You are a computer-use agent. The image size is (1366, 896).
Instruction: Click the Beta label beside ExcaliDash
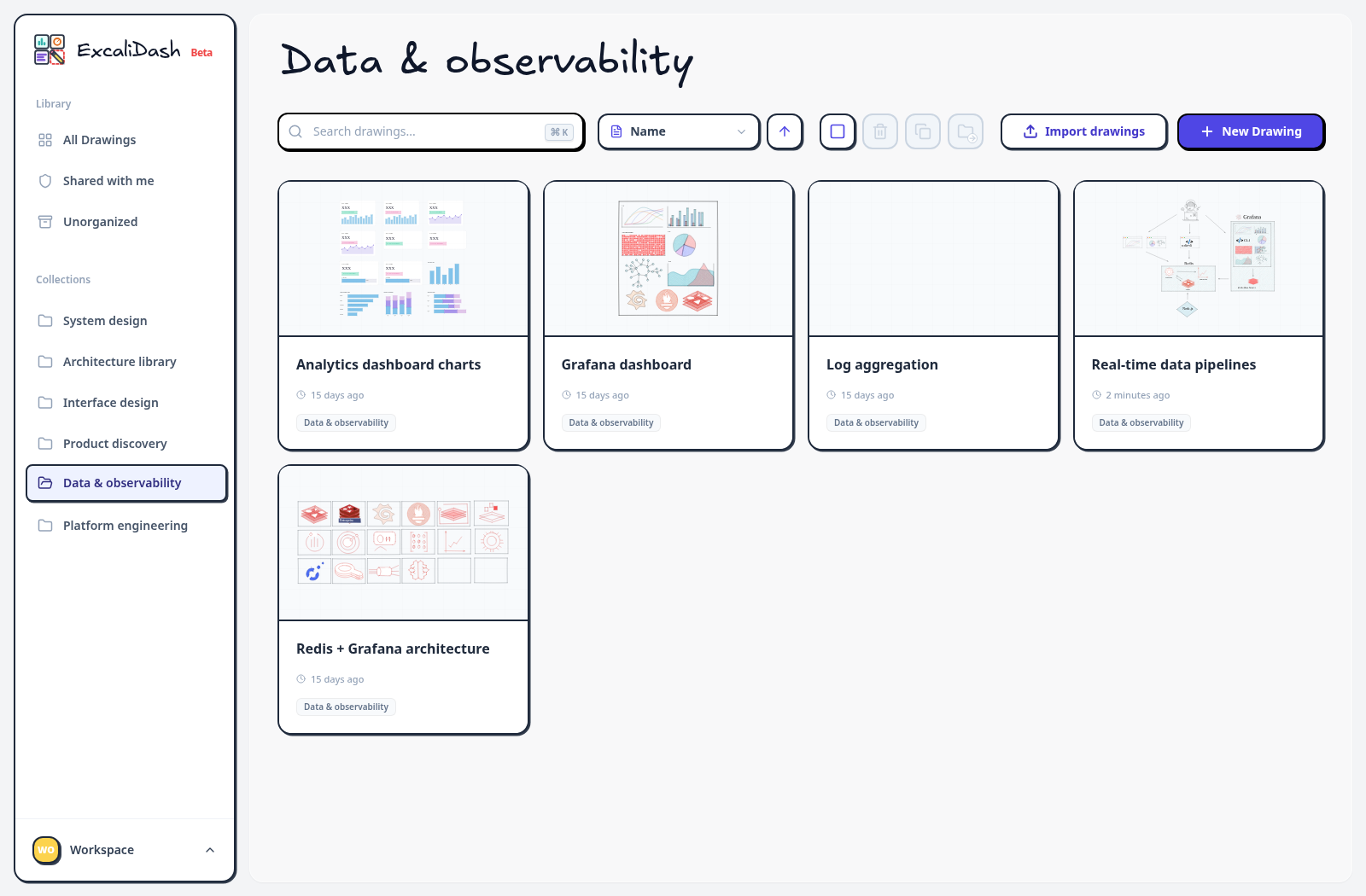point(201,53)
